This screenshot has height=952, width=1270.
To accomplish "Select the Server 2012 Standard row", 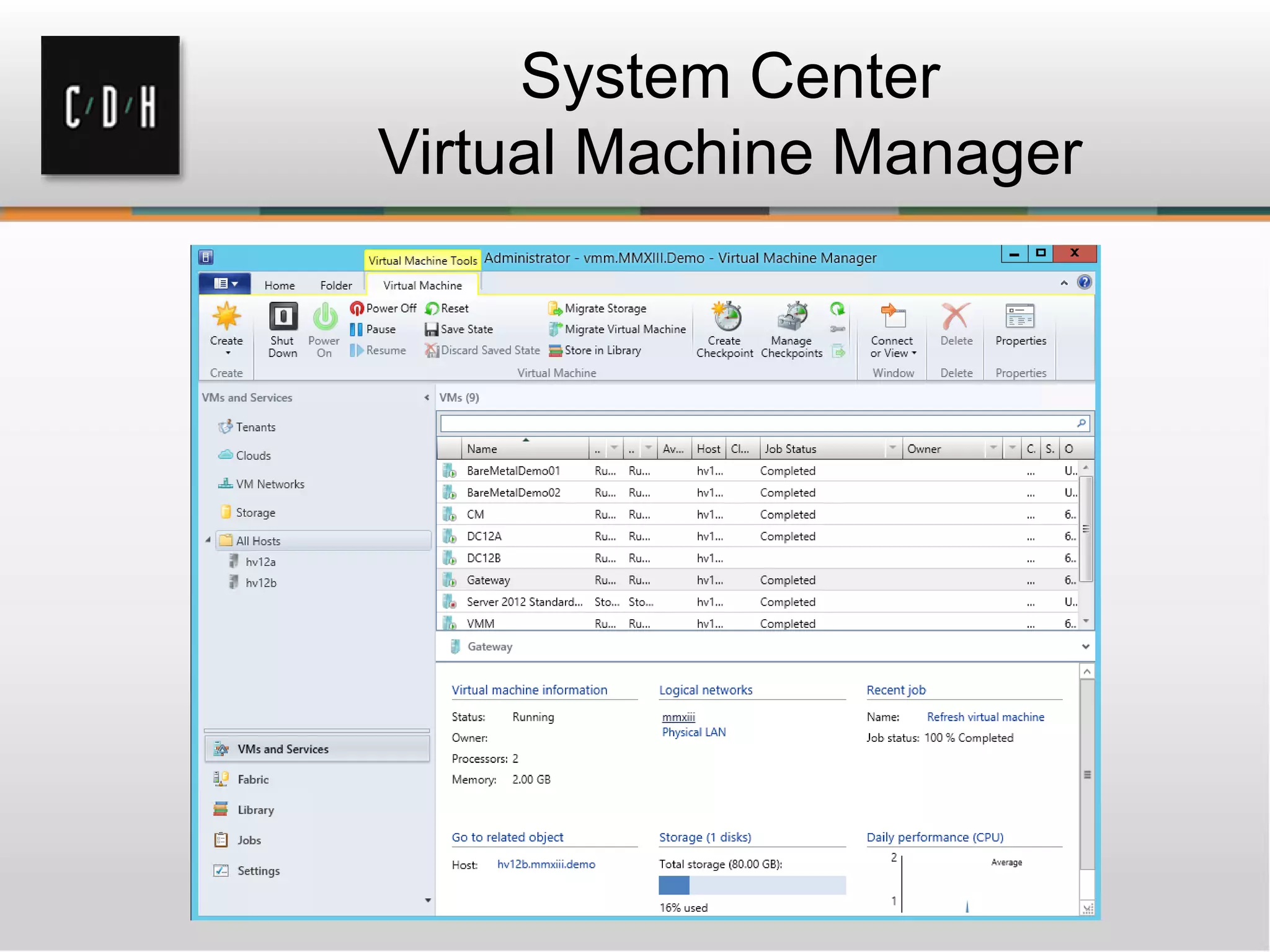I will 757,602.
